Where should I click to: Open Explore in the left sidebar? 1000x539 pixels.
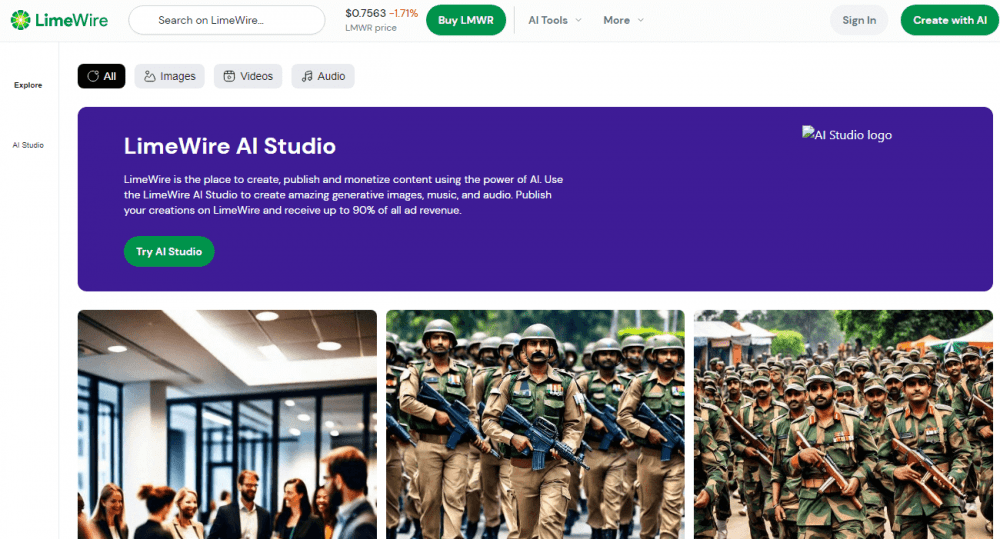28,85
